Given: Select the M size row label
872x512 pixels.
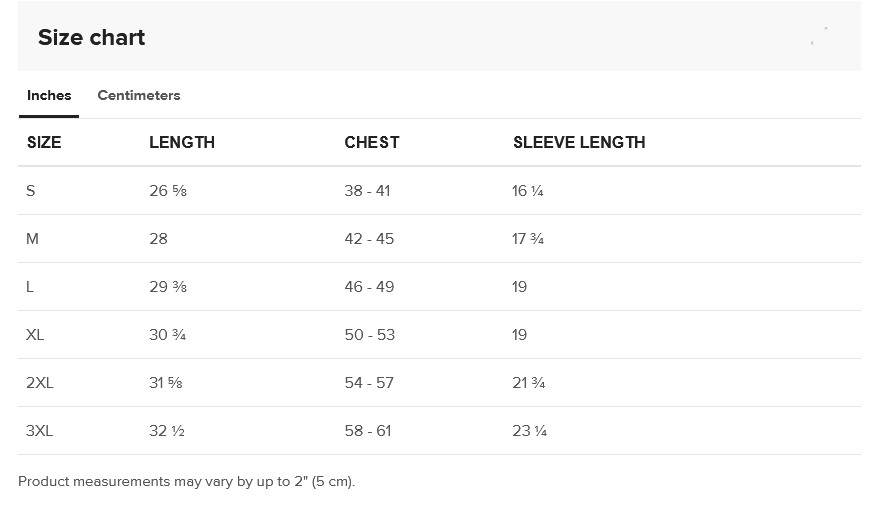Looking at the screenshot, I should pyautogui.click(x=32, y=238).
